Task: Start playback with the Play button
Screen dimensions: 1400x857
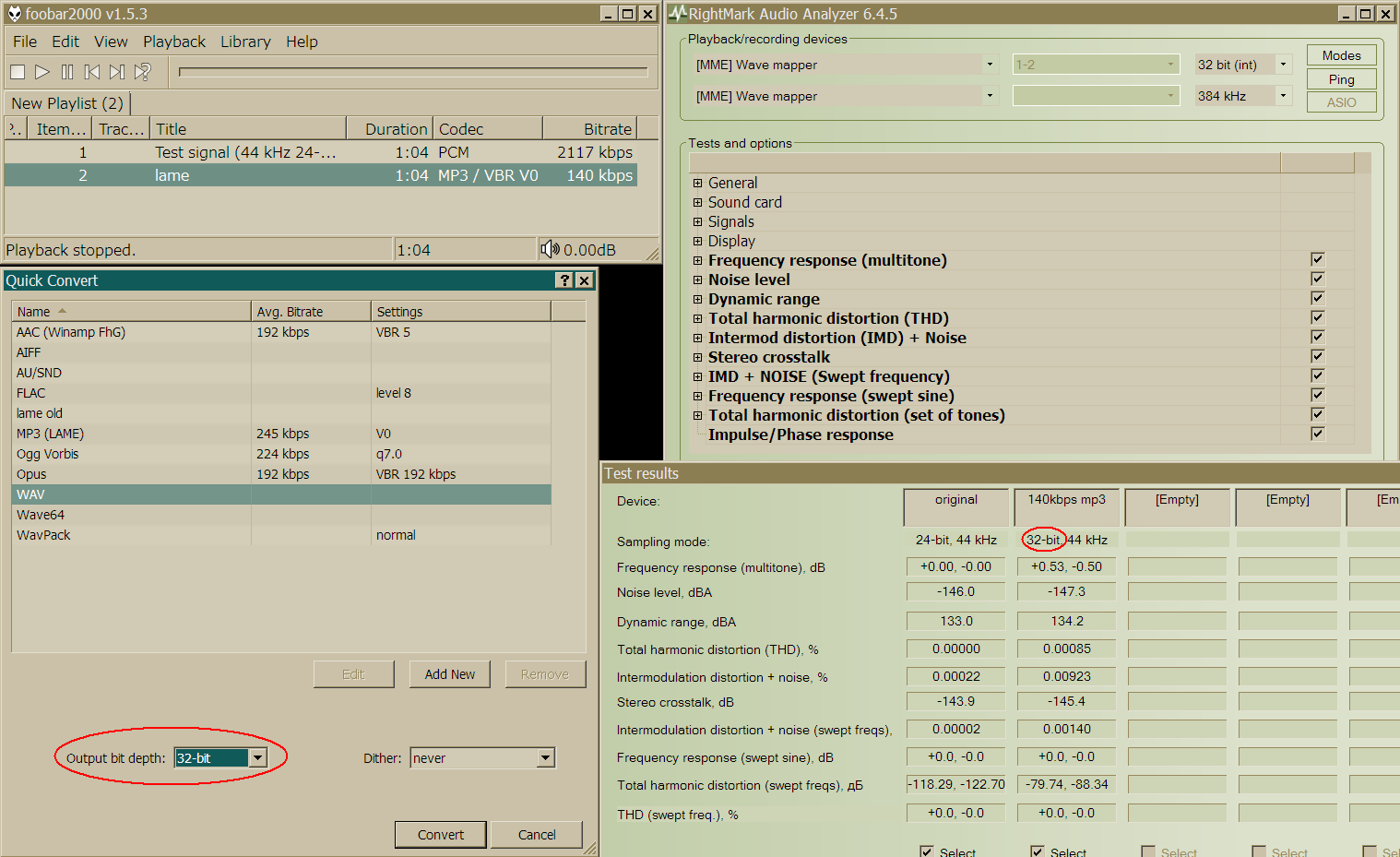Action: (42, 72)
